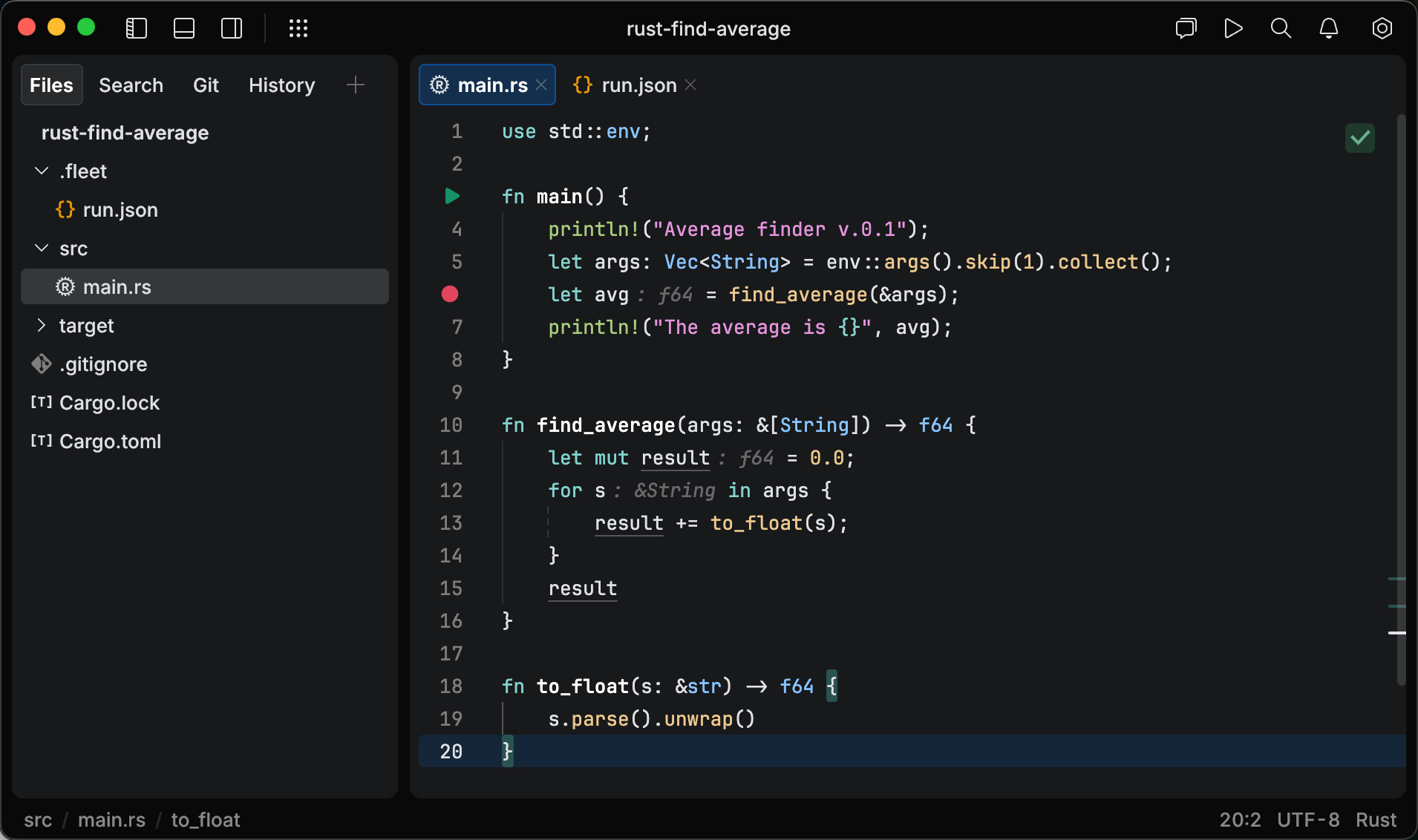Screen dimensions: 1418x840
Task: Open the AI chat speech bubble icon
Action: click(1186, 28)
